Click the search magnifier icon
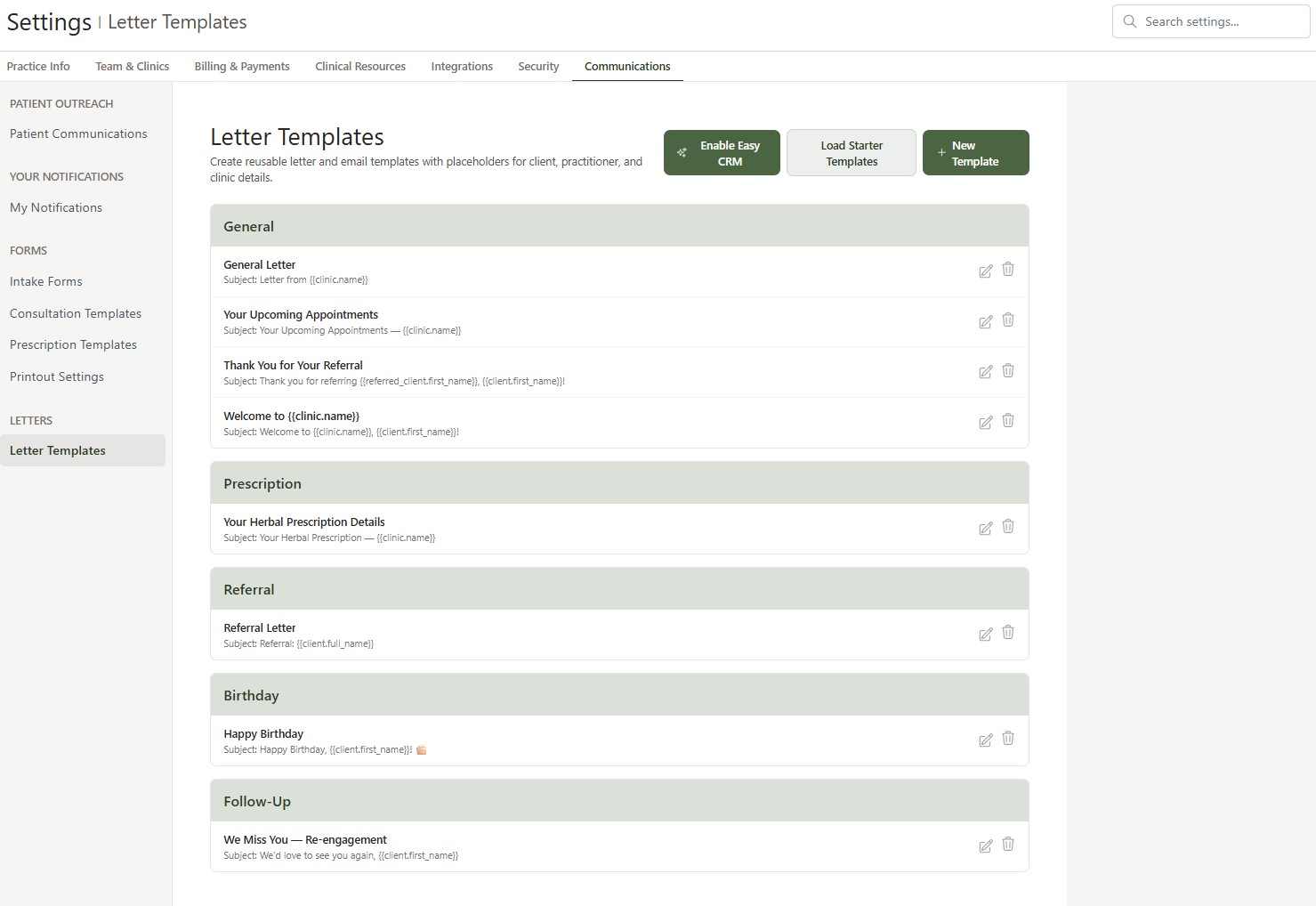 tap(1129, 20)
